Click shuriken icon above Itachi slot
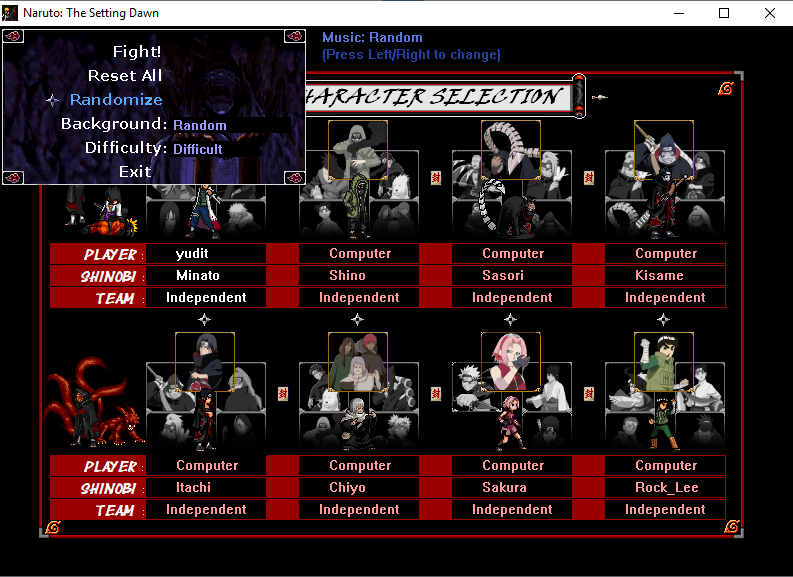This screenshot has width=793, height=577. [x=204, y=320]
